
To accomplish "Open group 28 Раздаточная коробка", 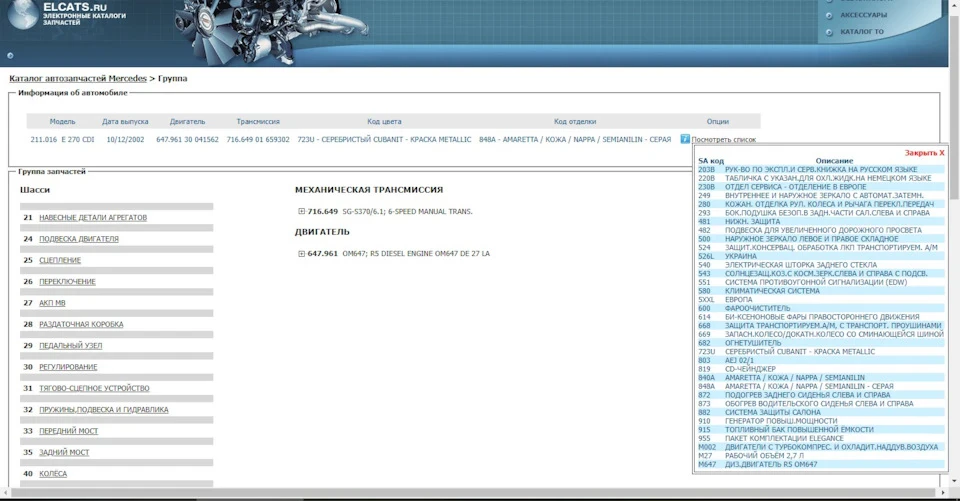I will tap(81, 325).
